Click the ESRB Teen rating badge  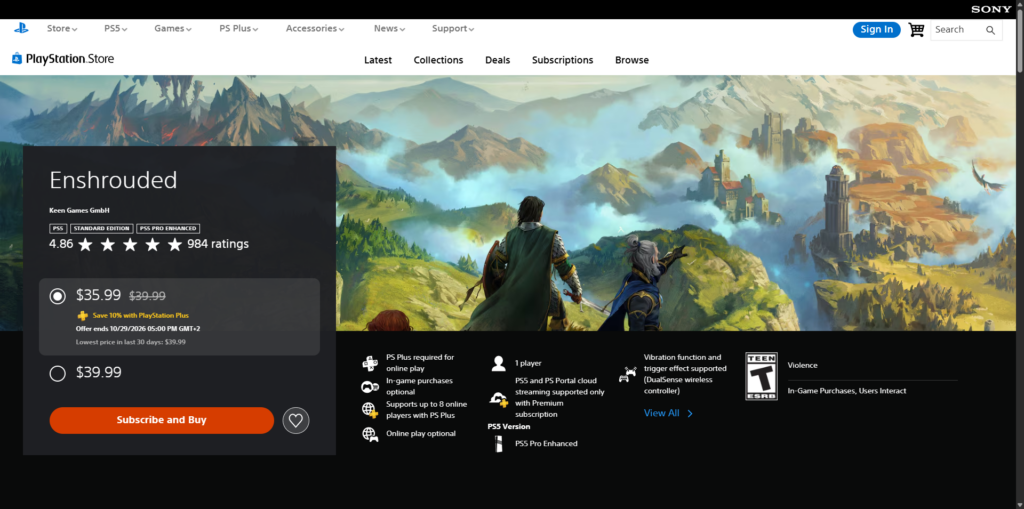761,376
